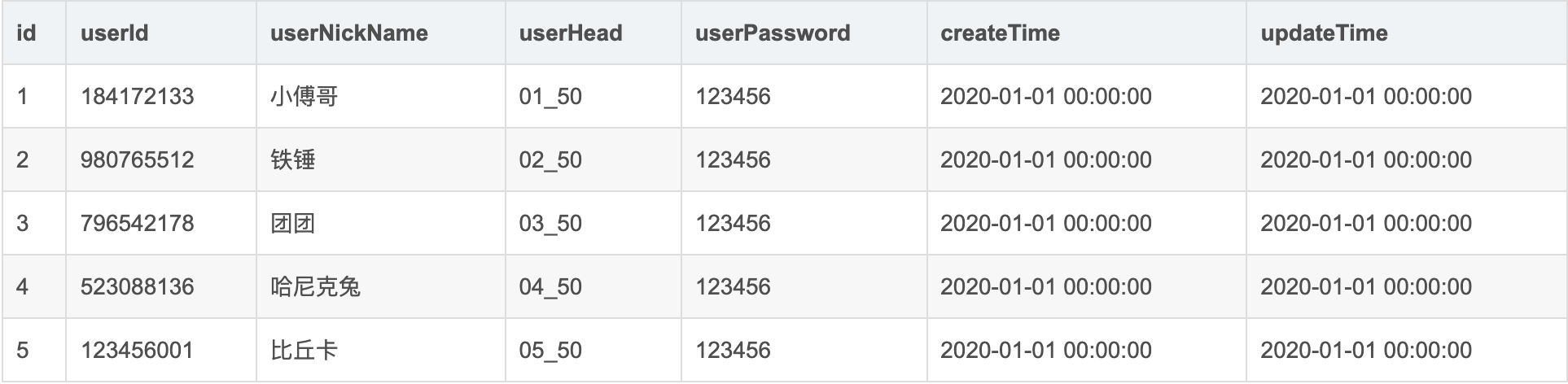Select the cell containing 184172133
The image size is (1568, 384).
point(138,97)
